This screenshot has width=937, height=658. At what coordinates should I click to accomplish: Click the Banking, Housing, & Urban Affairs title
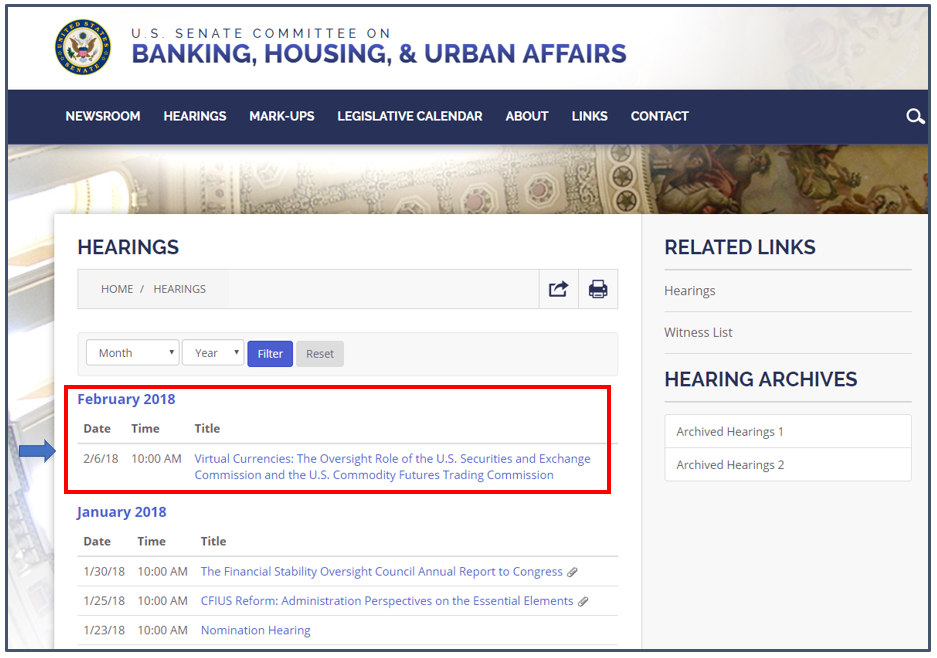pyautogui.click(x=379, y=54)
